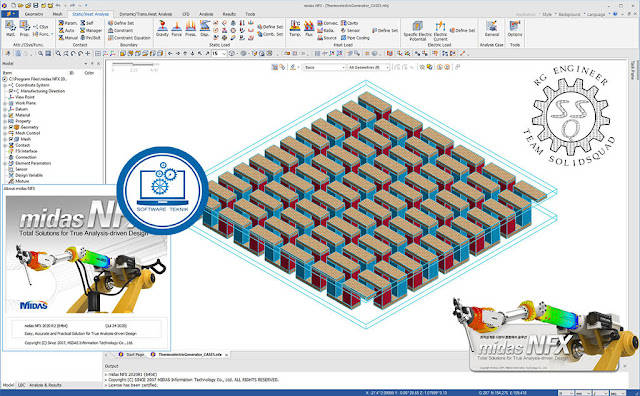640x396 pixels.
Task: Click the Manual contact tool
Action: 68,38
